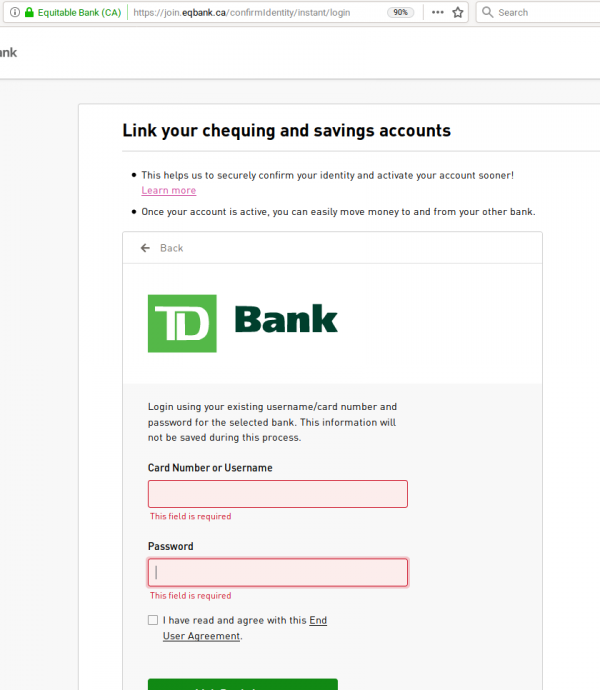Click the Back text link
The image size is (600, 690).
point(172,248)
